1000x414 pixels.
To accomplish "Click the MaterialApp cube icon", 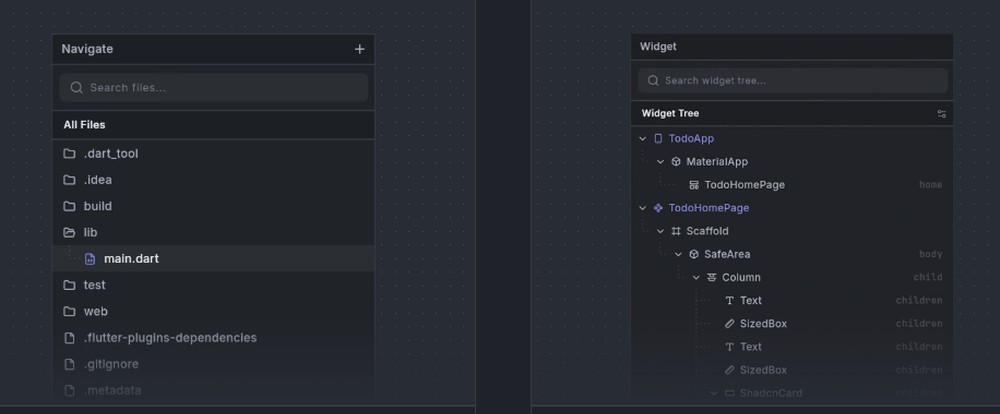I will (676, 161).
